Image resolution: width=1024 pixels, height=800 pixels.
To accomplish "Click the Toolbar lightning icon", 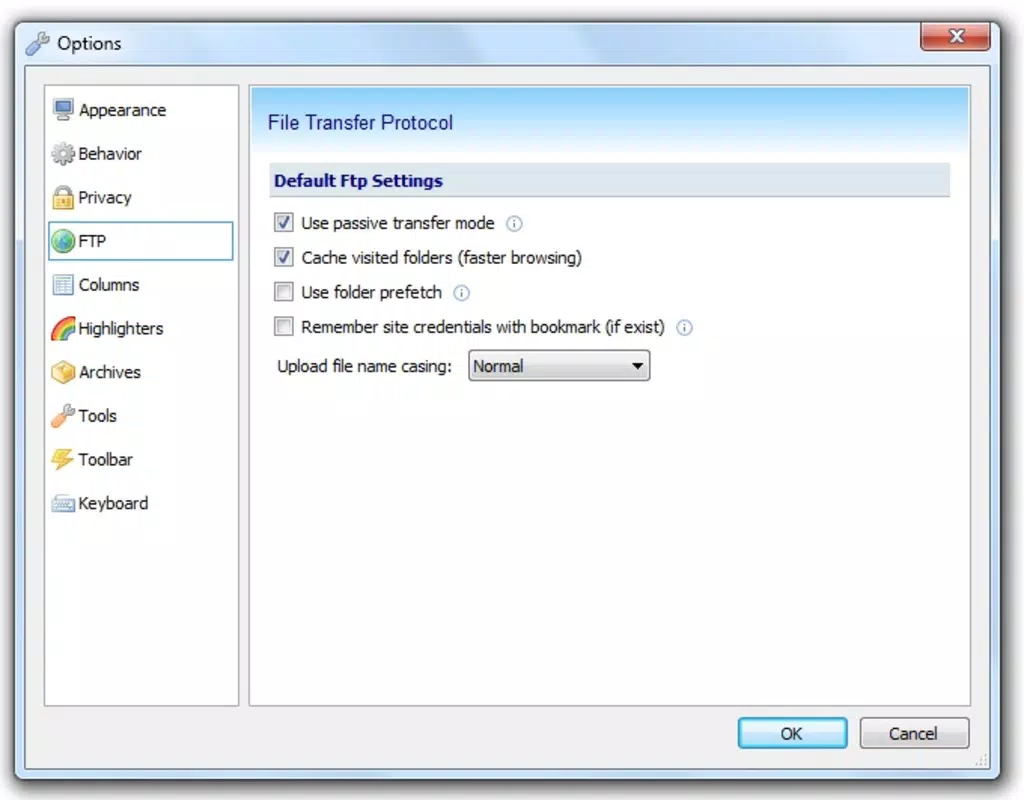I will (63, 460).
